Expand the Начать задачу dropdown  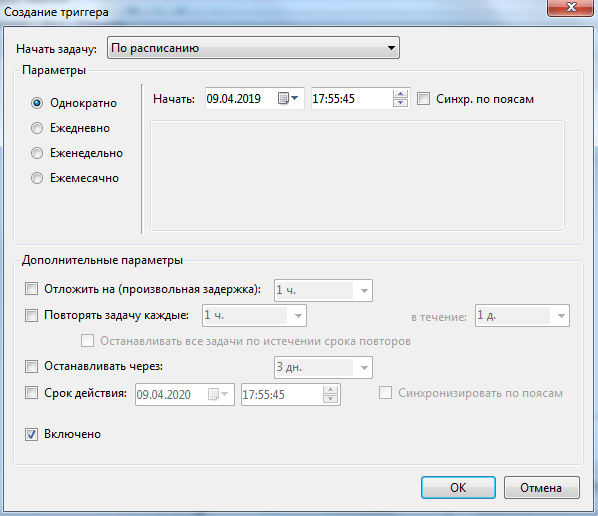pos(253,48)
